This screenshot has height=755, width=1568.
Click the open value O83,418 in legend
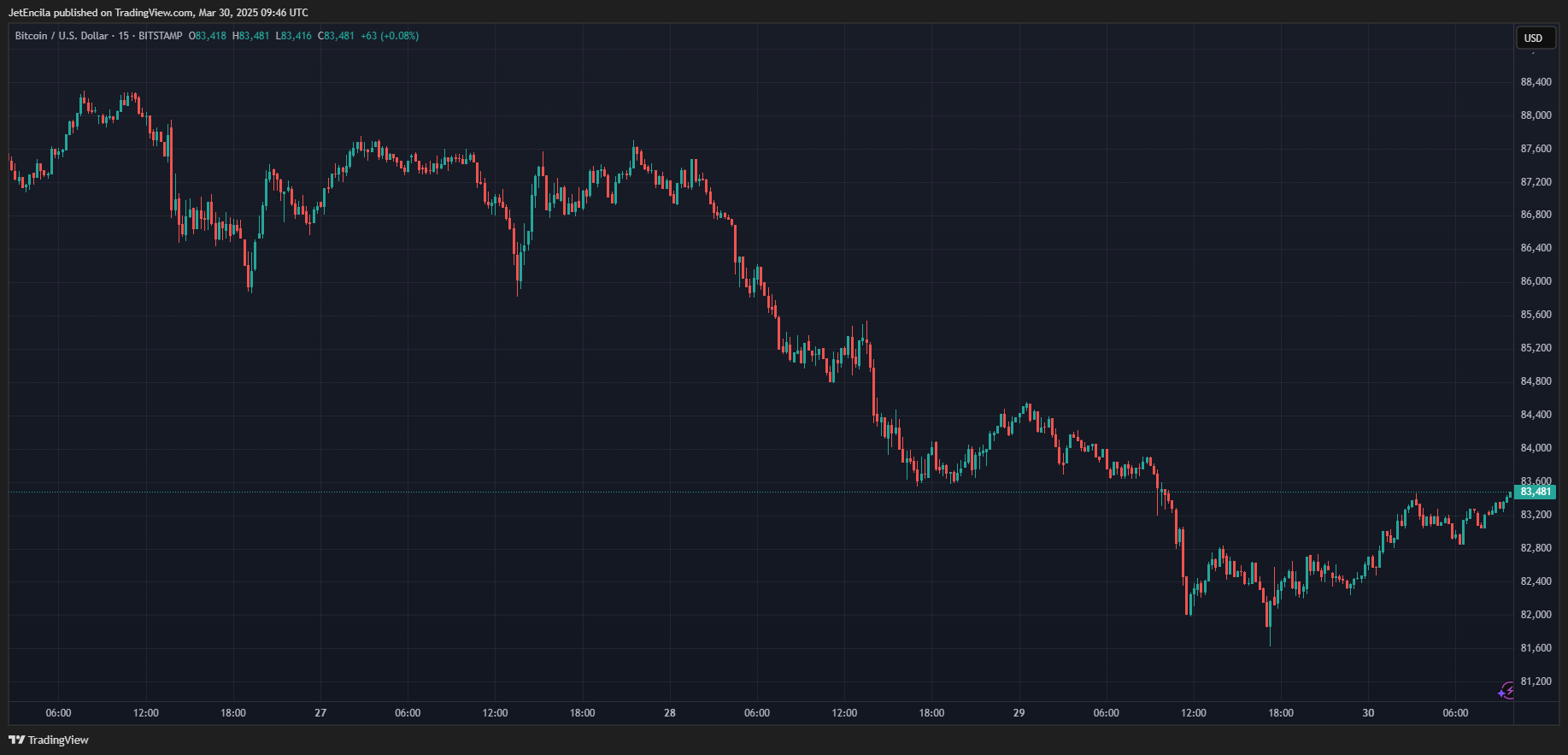(x=208, y=36)
